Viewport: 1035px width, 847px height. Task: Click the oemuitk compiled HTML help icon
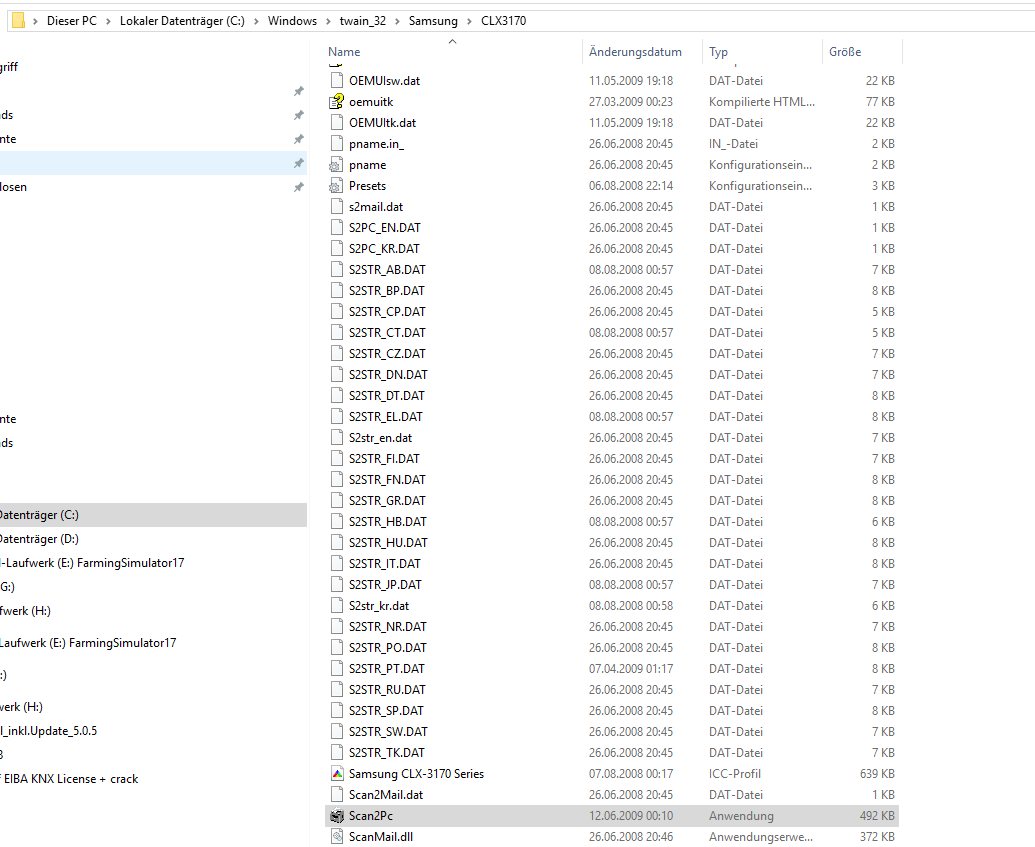tap(337, 101)
